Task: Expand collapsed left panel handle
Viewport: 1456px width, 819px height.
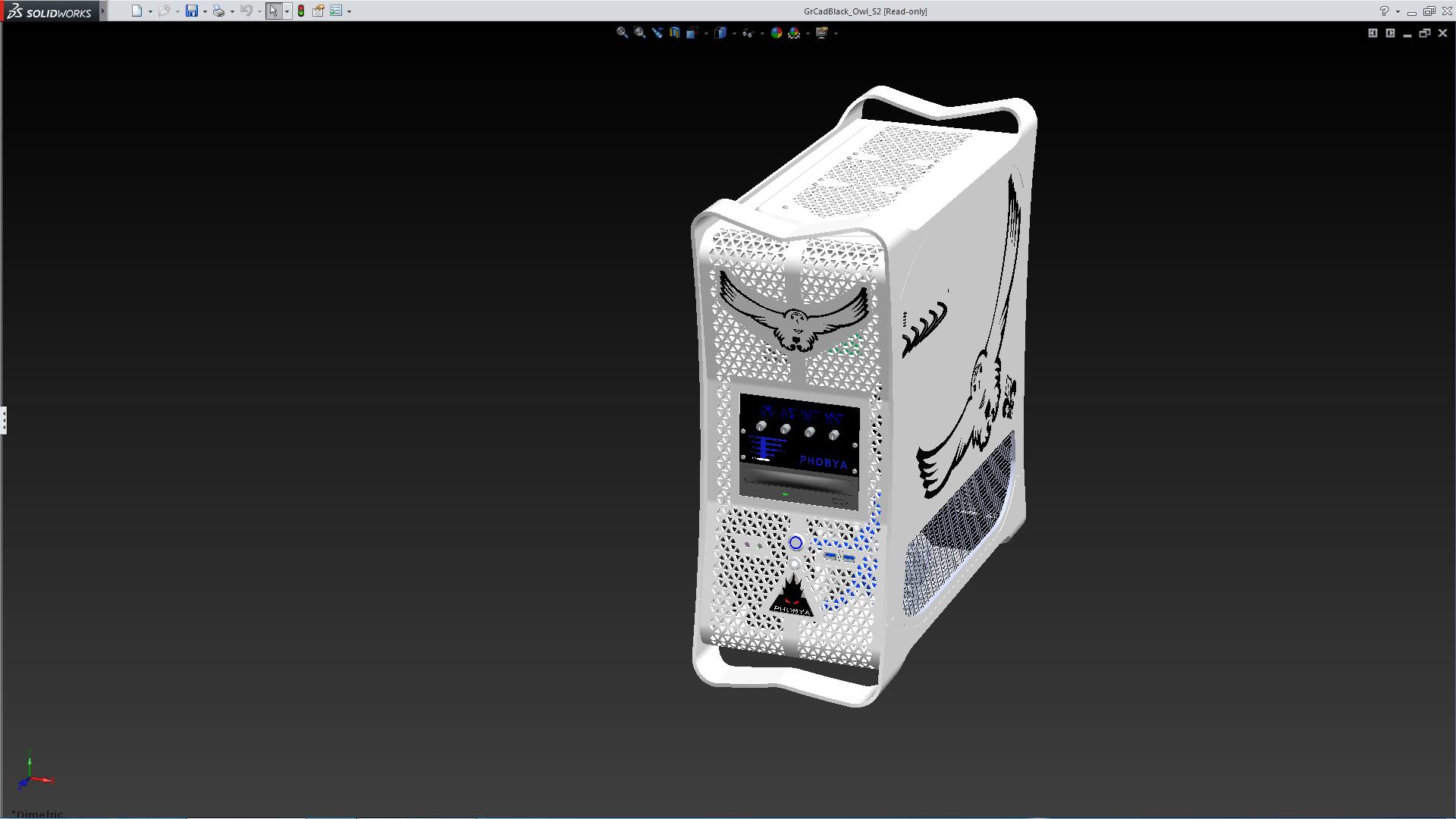Action: pyautogui.click(x=4, y=419)
